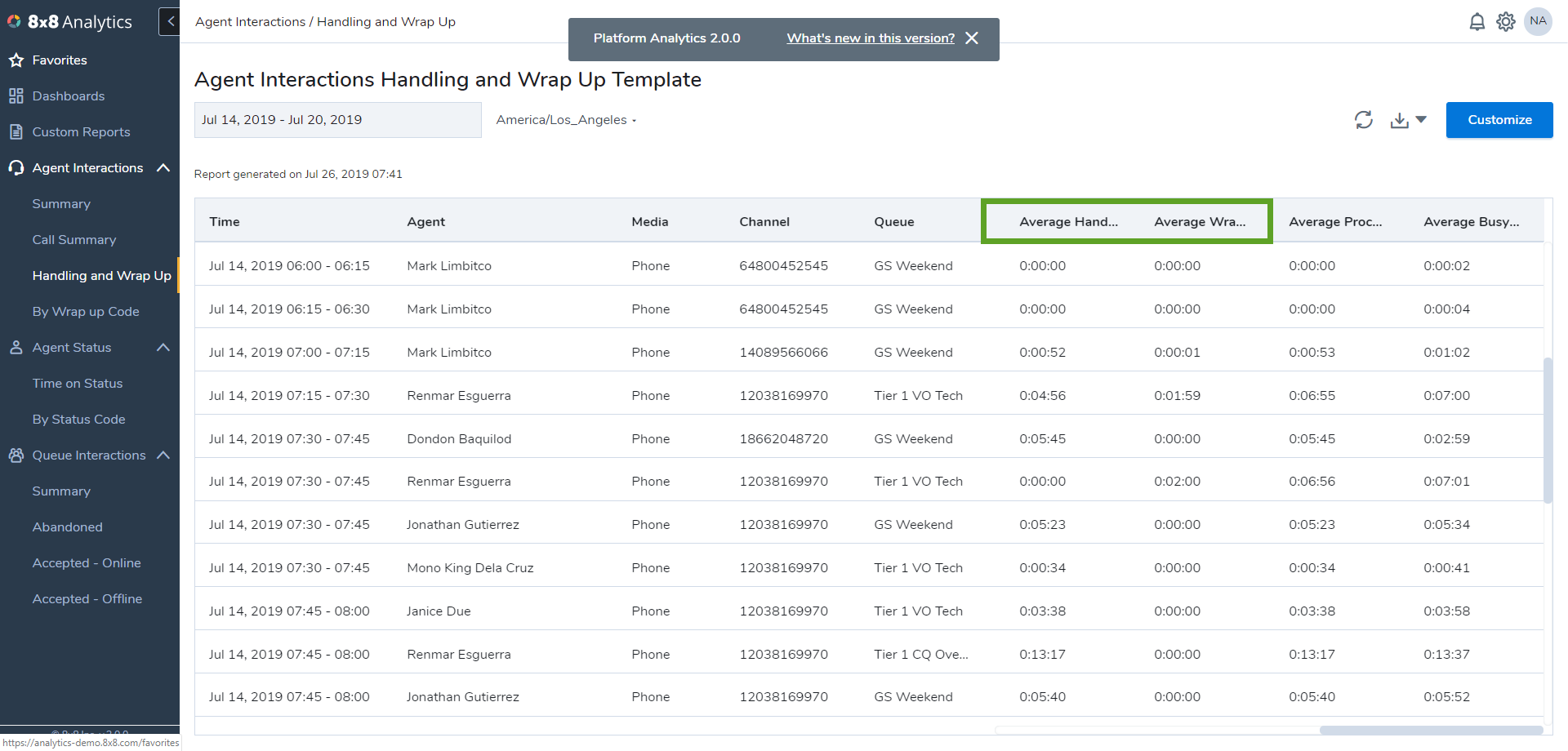1568x751 pixels.
Task: Click the 0:06:55 processing time cell
Action: (x=1312, y=395)
